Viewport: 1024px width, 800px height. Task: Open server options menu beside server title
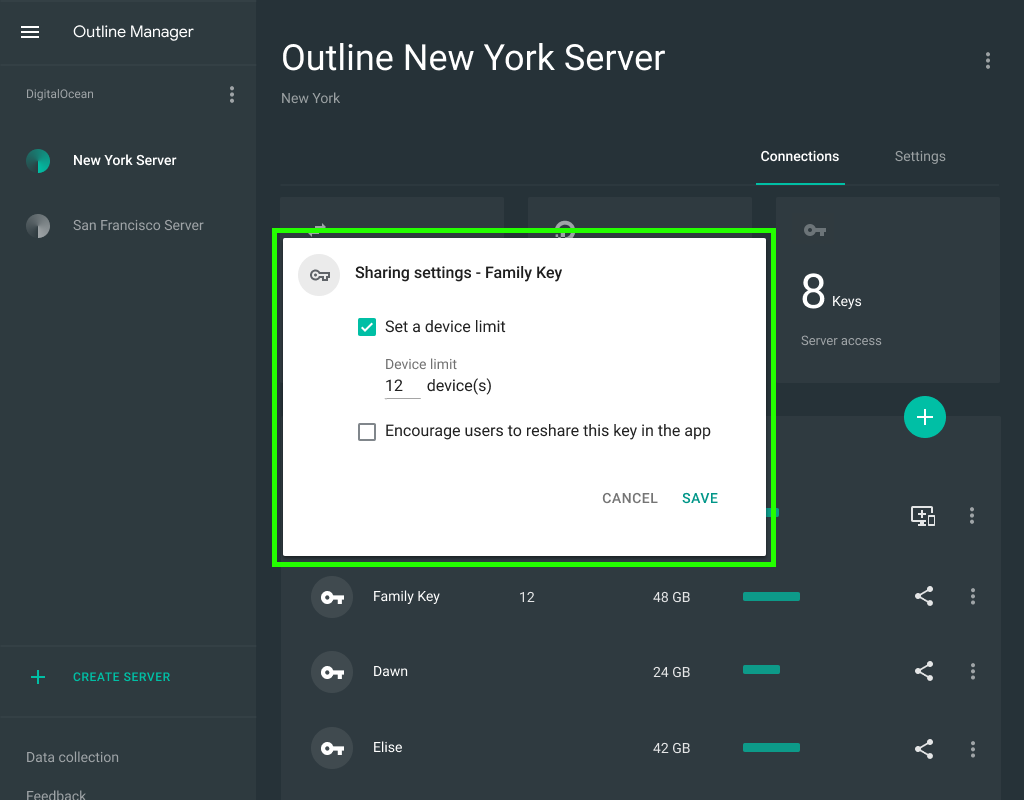click(987, 61)
